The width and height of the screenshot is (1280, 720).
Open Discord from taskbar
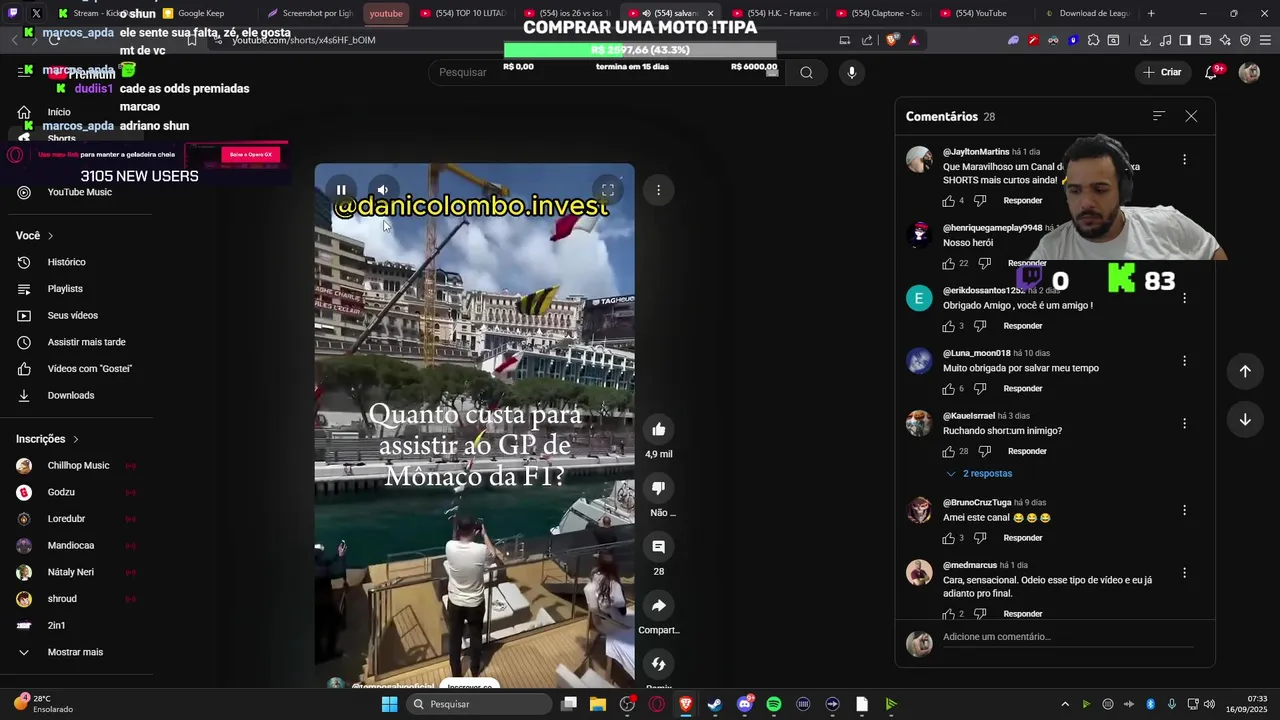coord(745,704)
